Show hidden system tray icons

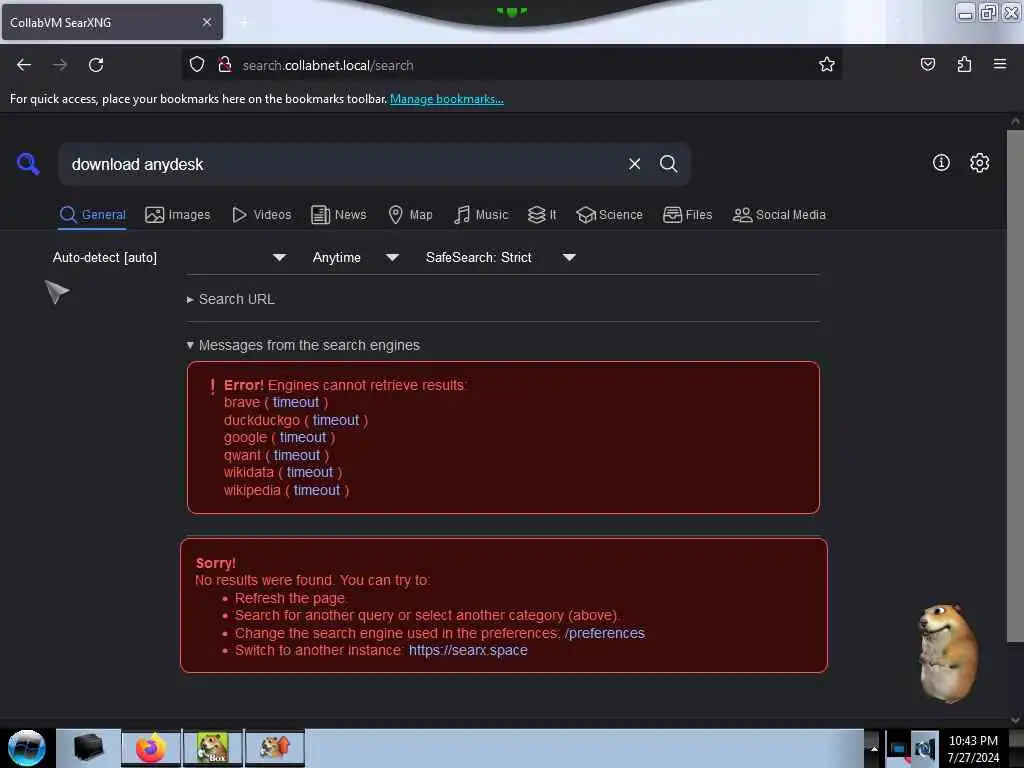[x=873, y=748]
